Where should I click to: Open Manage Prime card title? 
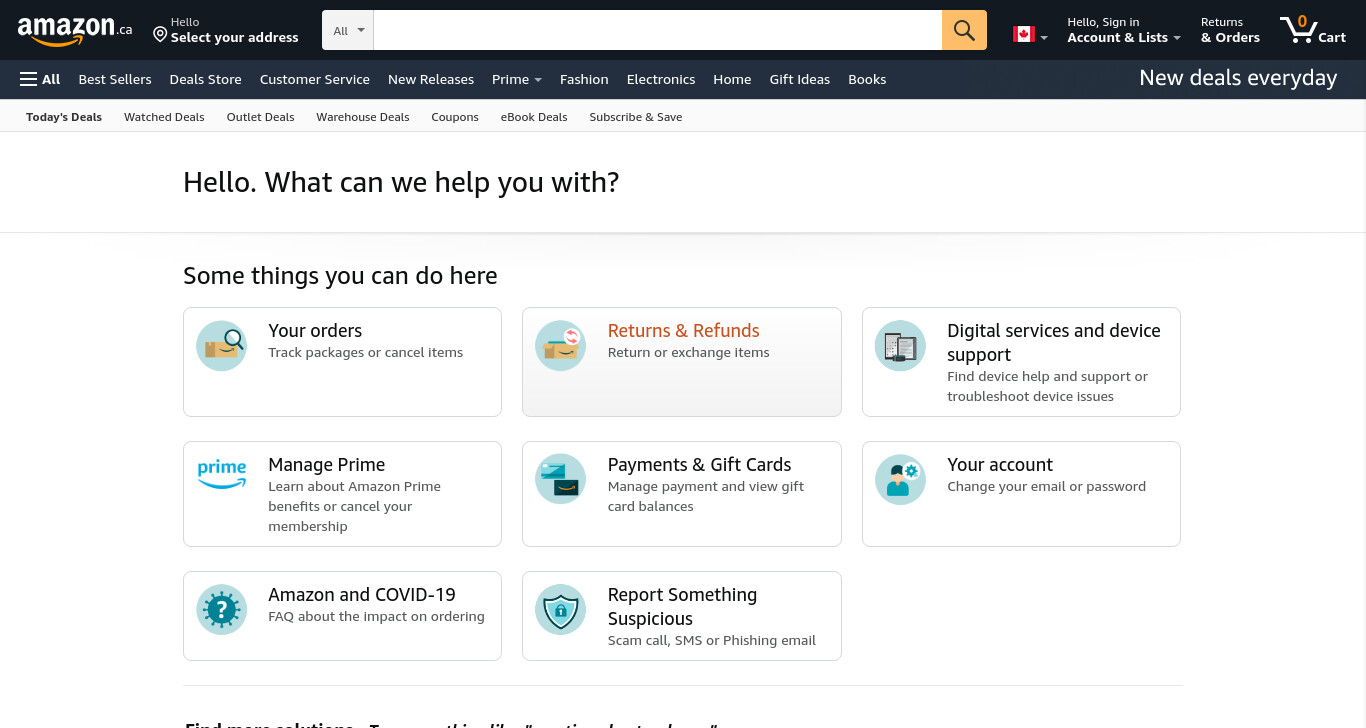point(327,465)
